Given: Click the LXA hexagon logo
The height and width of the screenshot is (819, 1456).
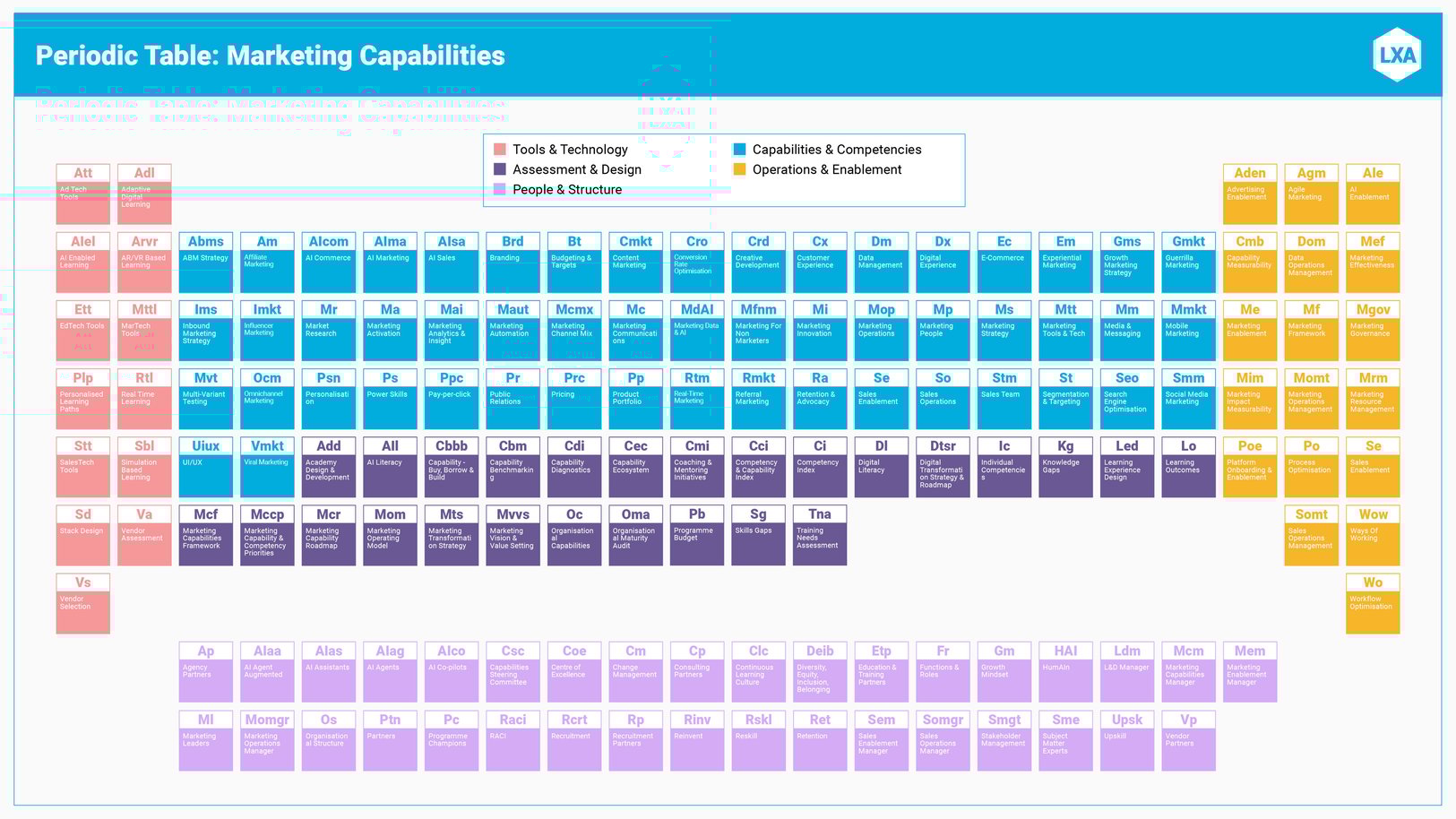Looking at the screenshot, I should 1397,55.
